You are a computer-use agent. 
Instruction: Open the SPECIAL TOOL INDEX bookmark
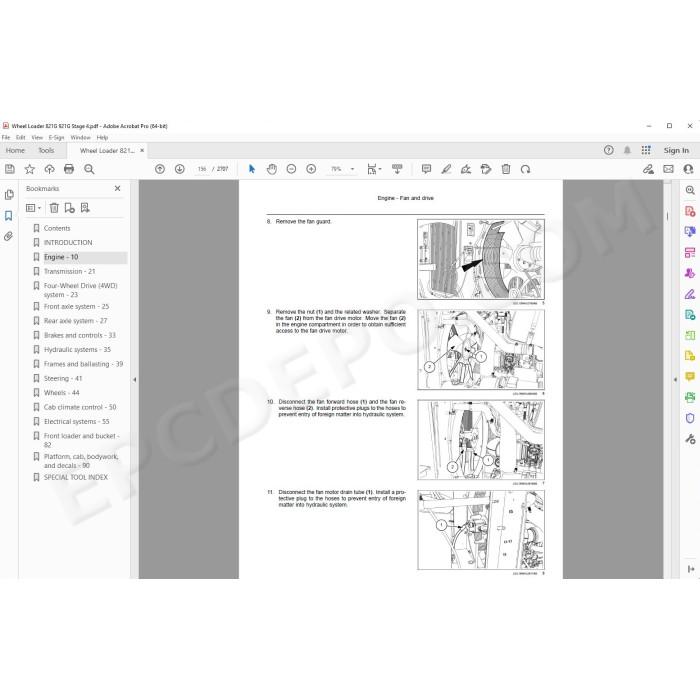pyautogui.click(x=75, y=477)
